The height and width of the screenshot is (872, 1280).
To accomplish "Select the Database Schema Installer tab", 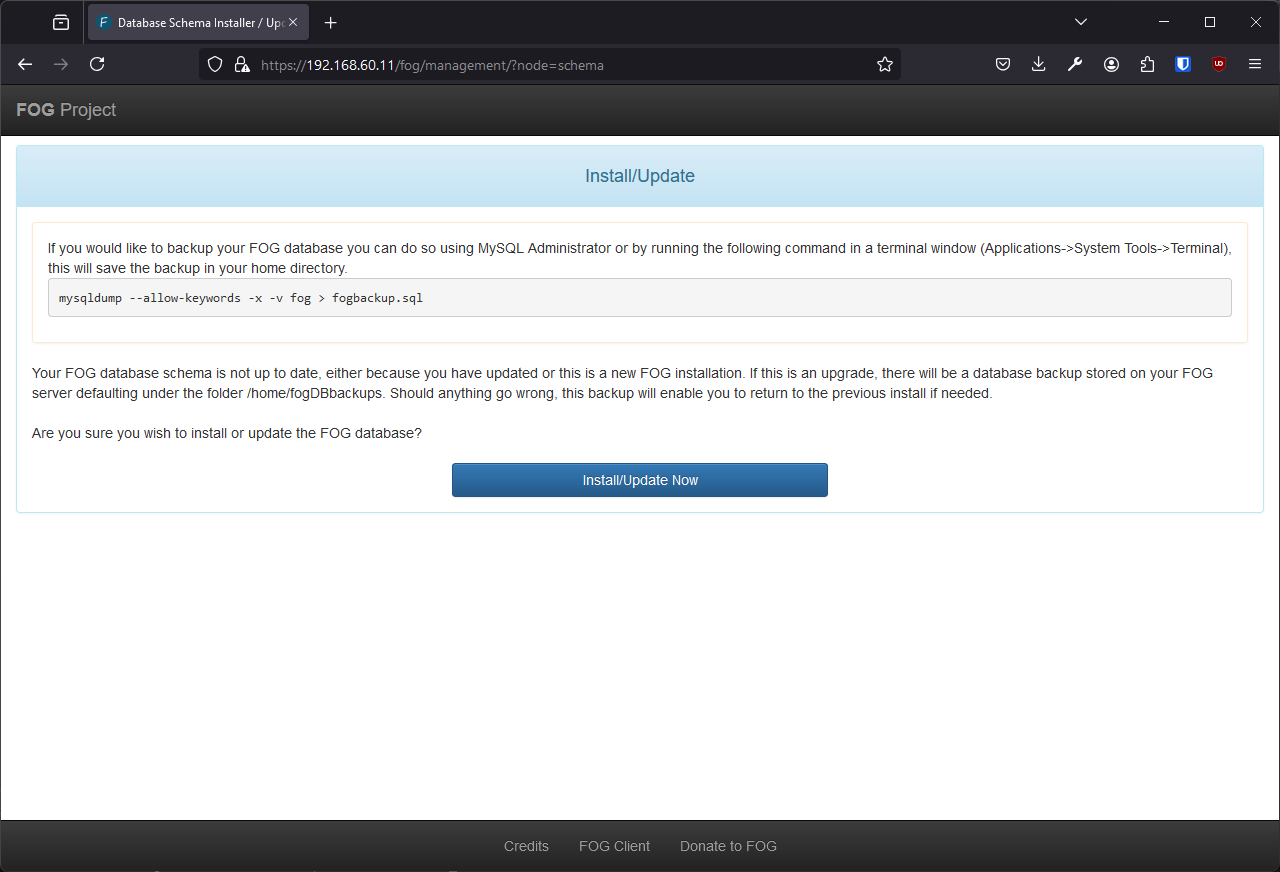I will [198, 22].
